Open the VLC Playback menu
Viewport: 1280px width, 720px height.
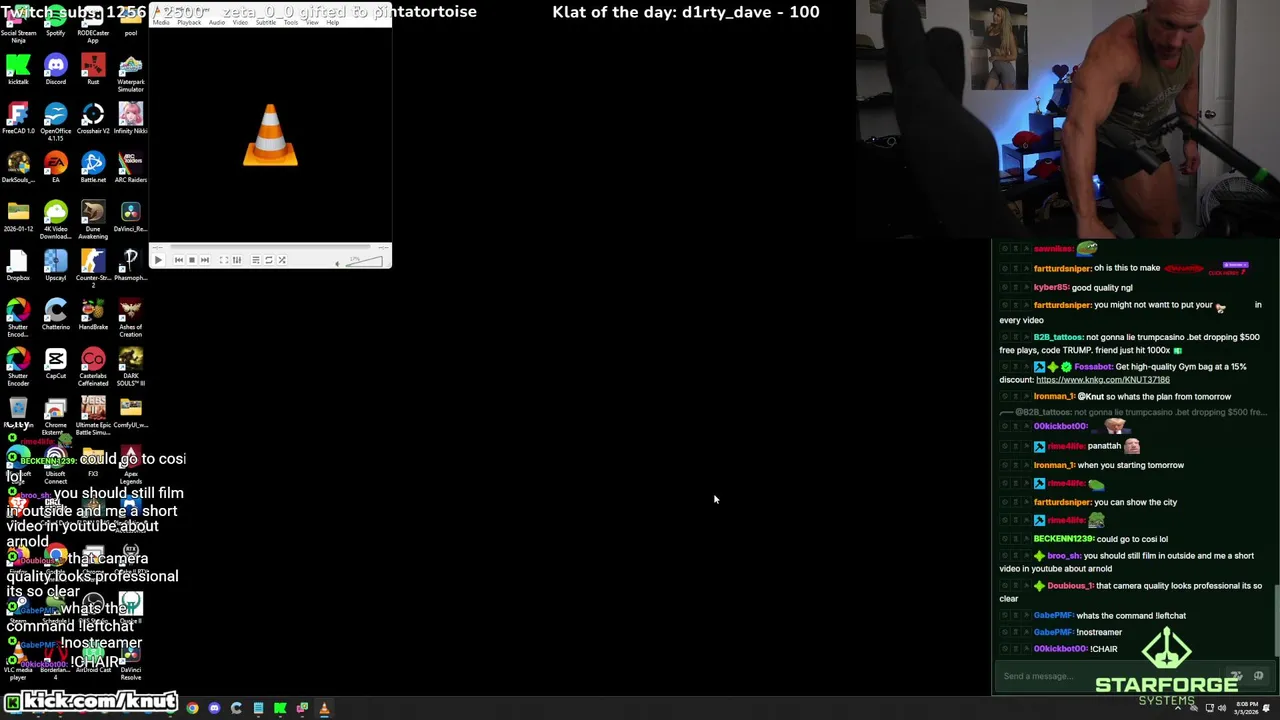189,23
